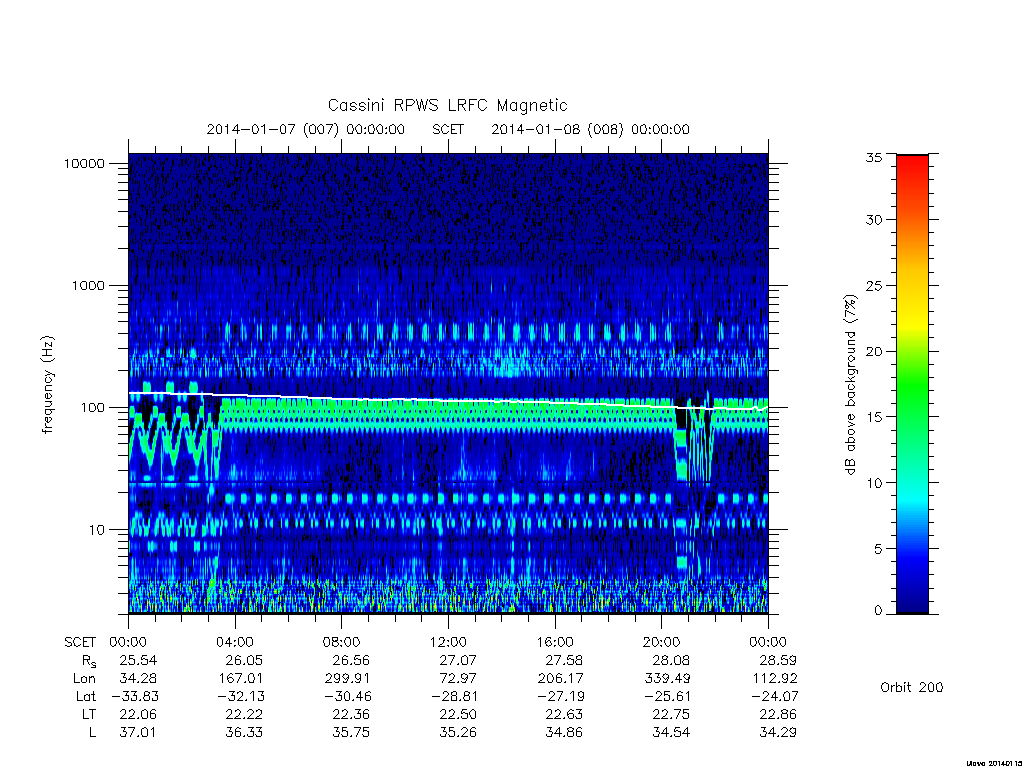Click the 08:00 time axis label

coord(342,643)
